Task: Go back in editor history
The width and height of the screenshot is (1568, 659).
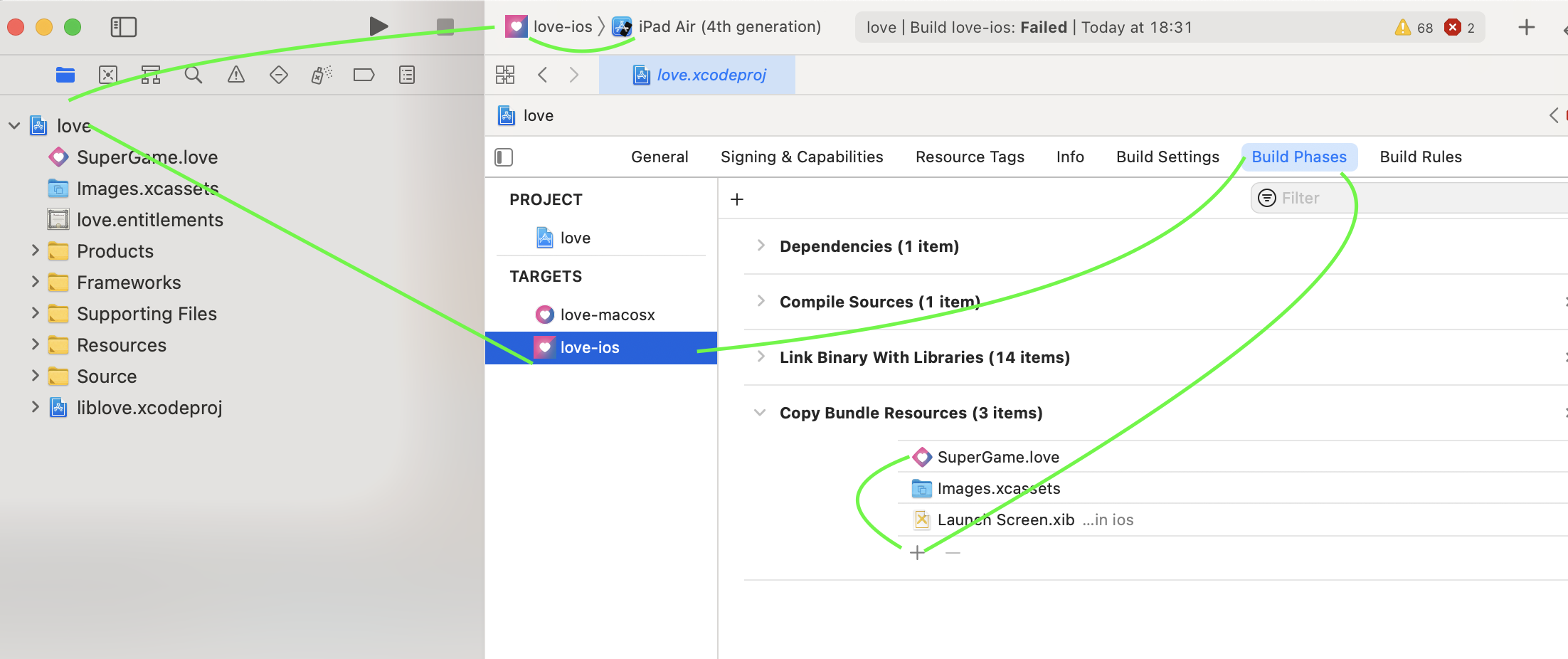Action: pos(543,75)
